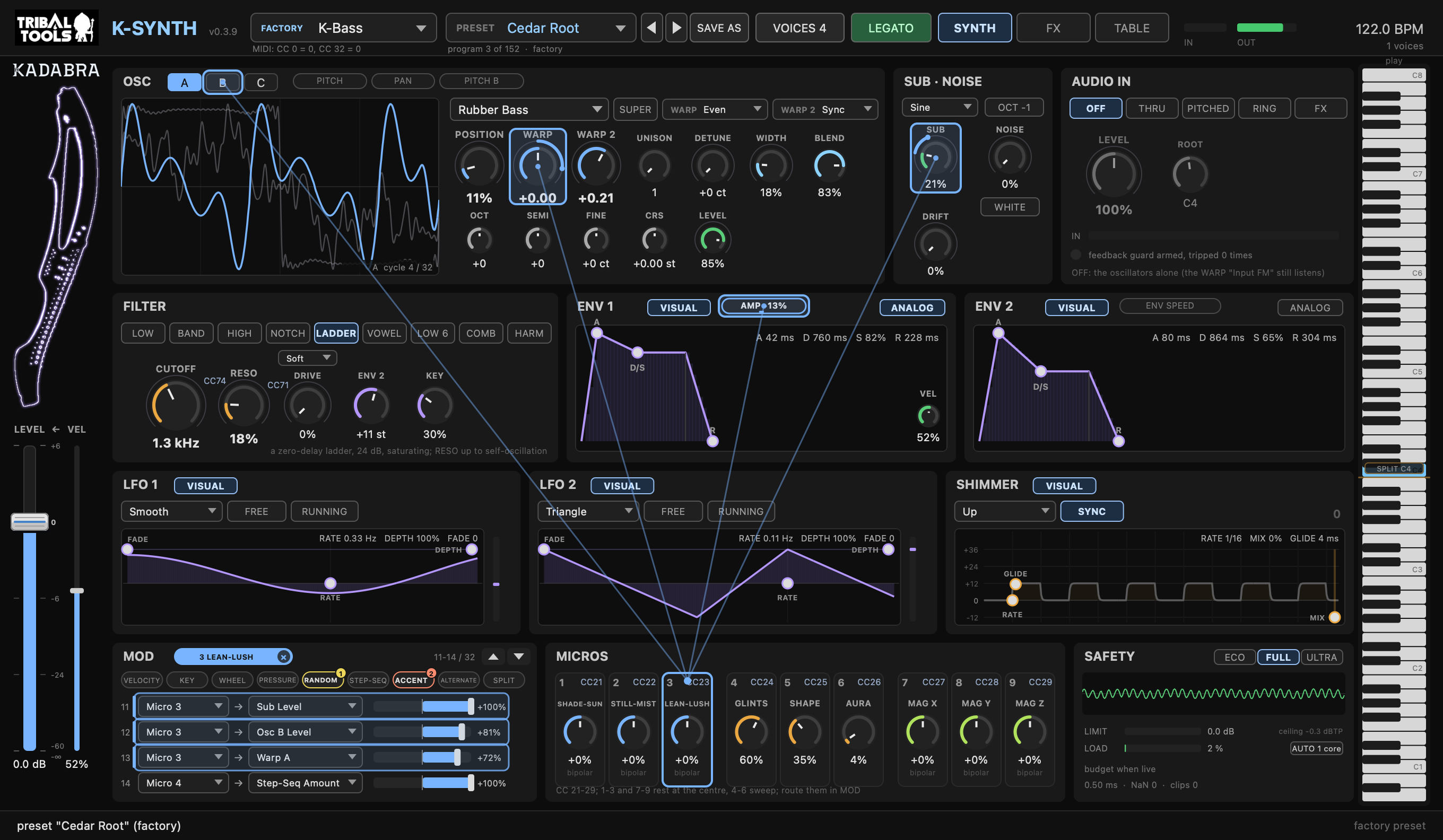
Task: Click the Tribal Tools logo
Action: [56, 28]
